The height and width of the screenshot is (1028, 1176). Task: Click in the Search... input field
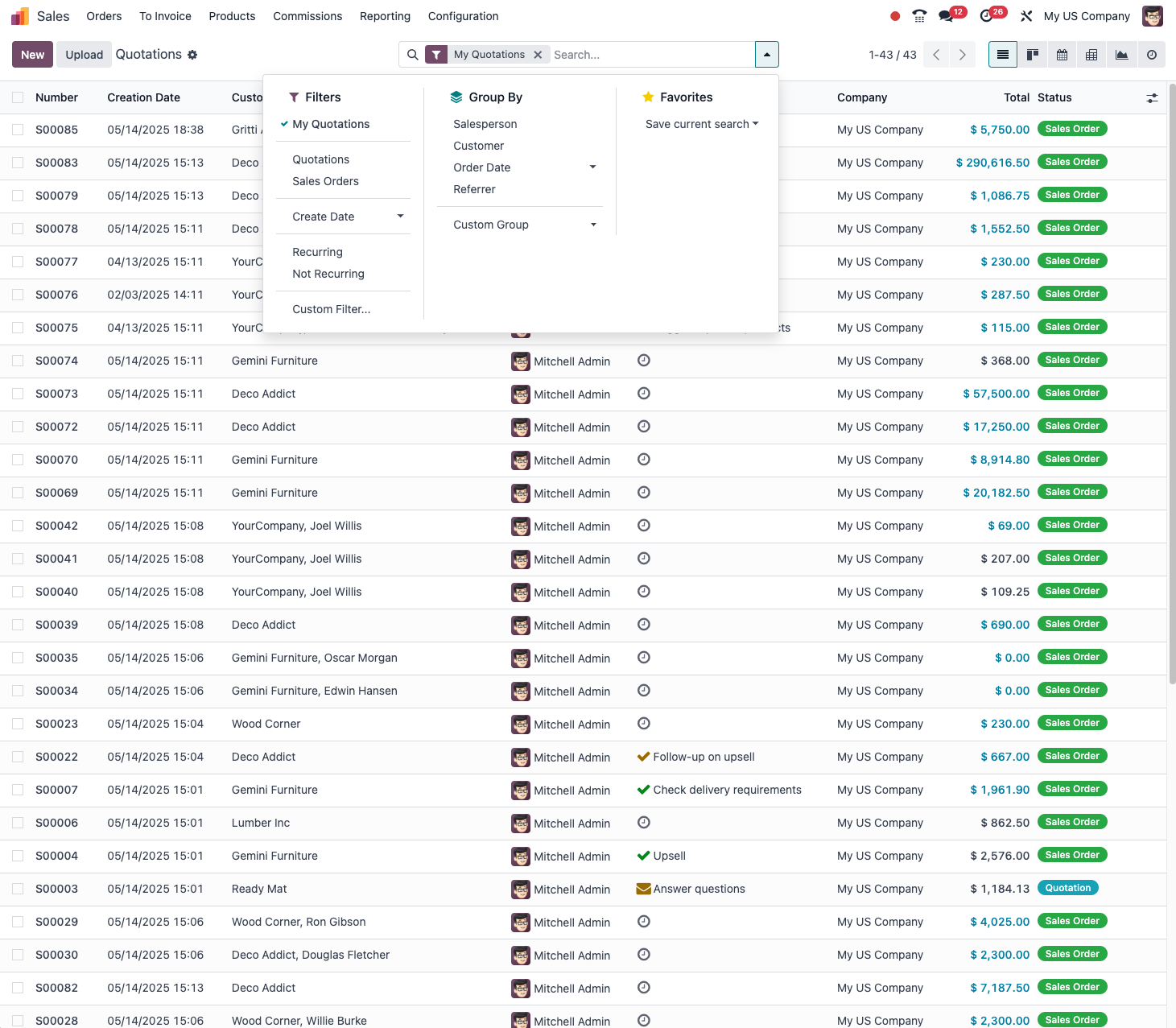click(x=652, y=55)
